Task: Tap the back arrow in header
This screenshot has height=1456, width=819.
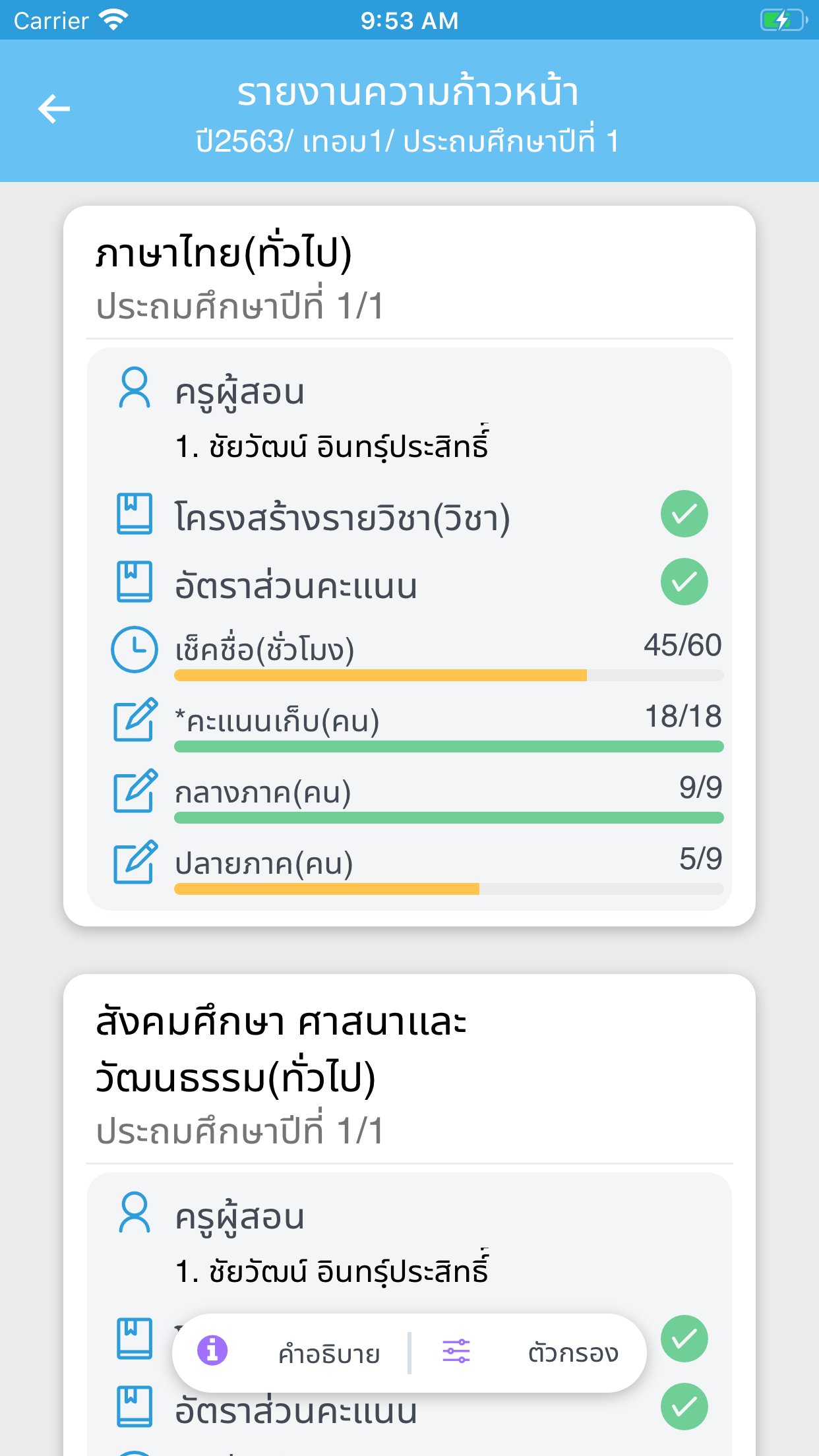Action: pyautogui.click(x=54, y=109)
